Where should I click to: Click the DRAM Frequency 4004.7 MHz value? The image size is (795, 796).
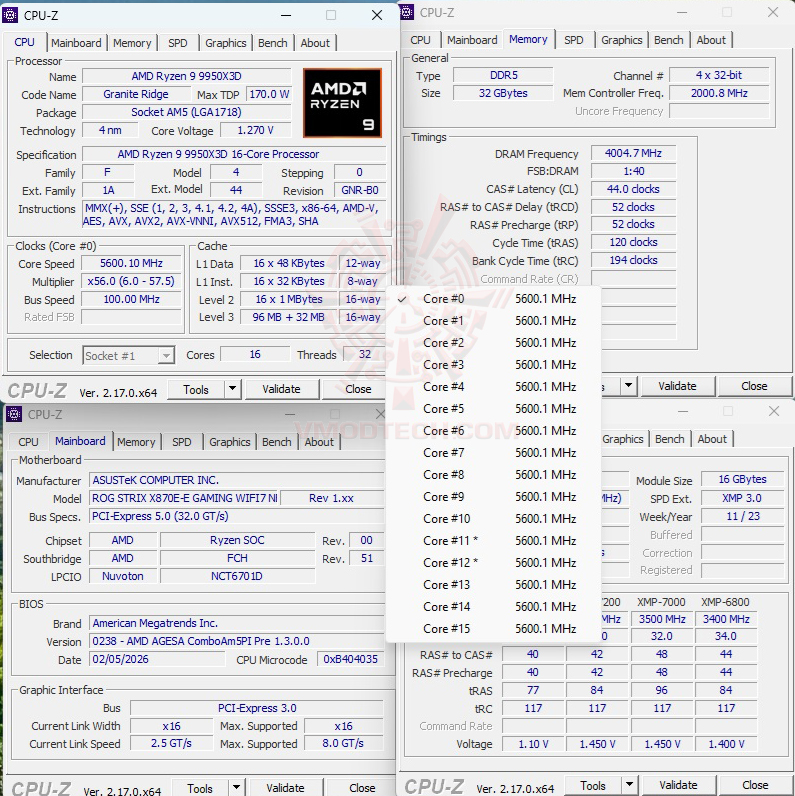pyautogui.click(x=633, y=153)
